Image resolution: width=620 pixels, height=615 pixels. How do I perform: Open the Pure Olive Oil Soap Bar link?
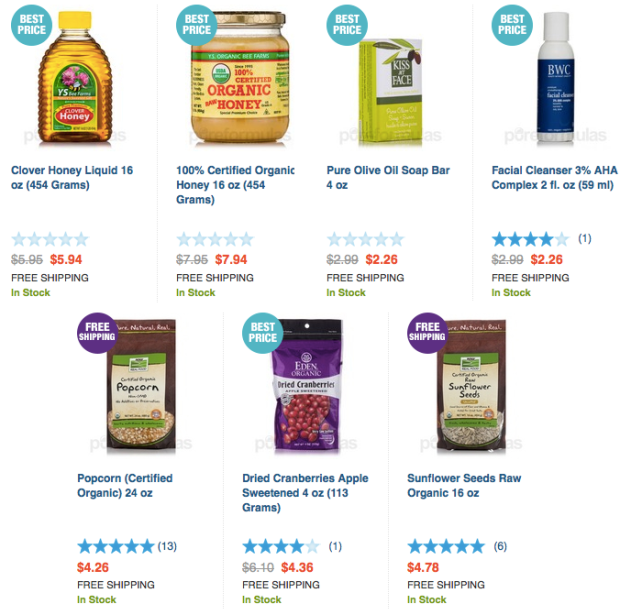[x=388, y=178]
